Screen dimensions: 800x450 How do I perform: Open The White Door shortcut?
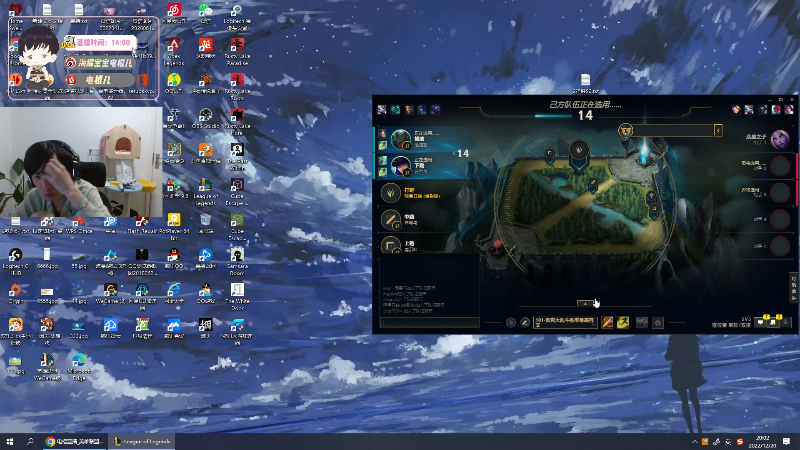(237, 297)
